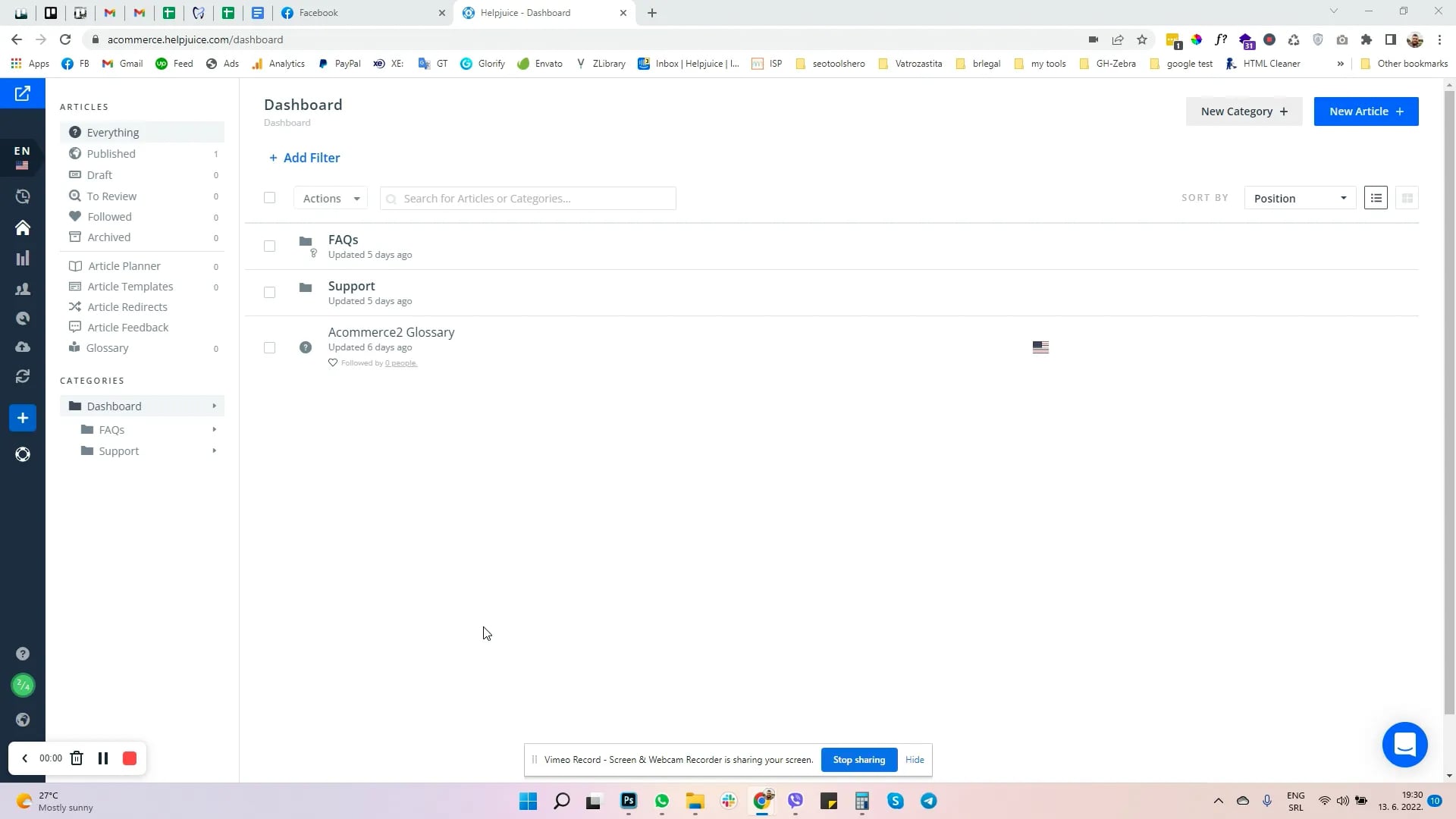Switch to grid view layout
The image size is (1456, 819).
[1407, 198]
